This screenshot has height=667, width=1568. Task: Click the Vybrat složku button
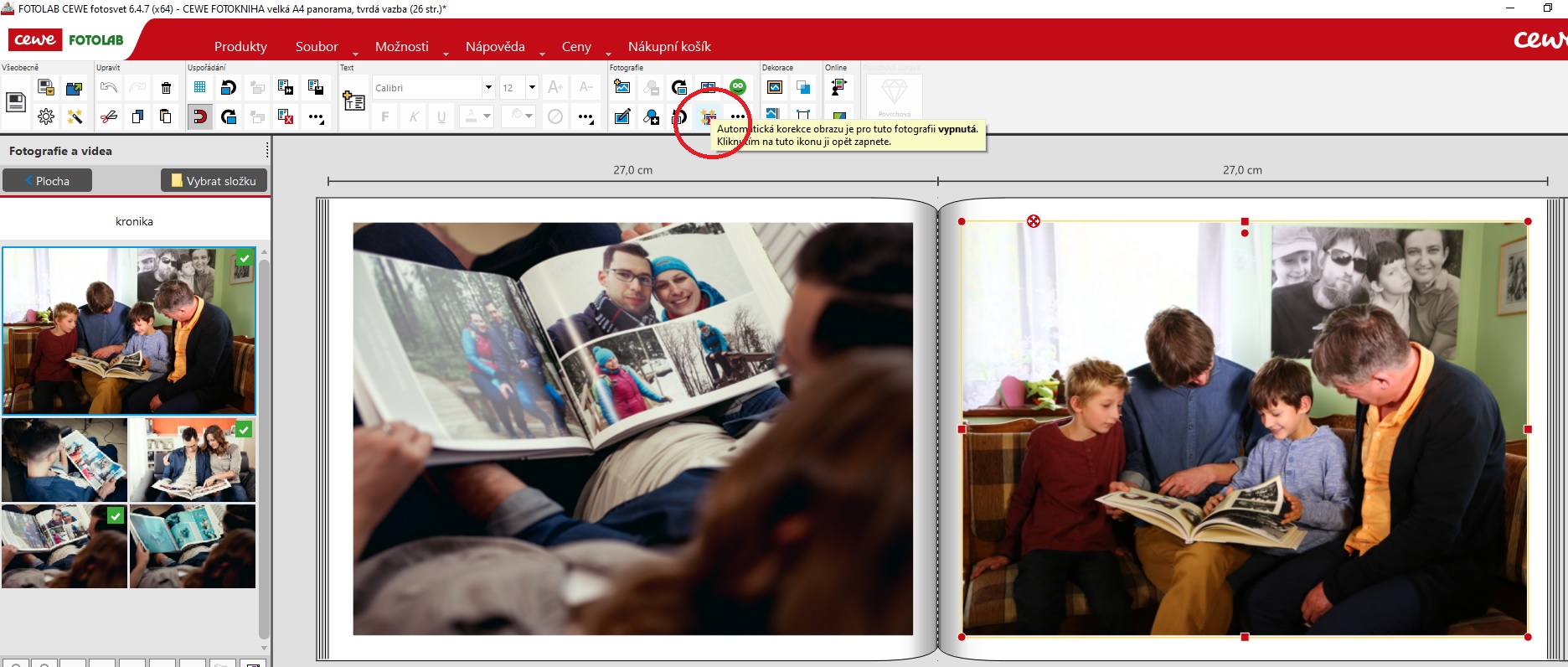[214, 181]
